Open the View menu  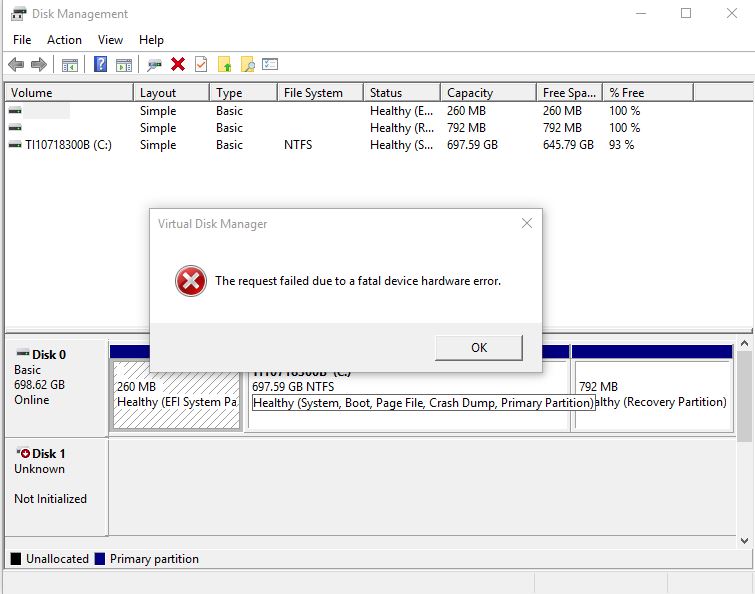pyautogui.click(x=110, y=40)
